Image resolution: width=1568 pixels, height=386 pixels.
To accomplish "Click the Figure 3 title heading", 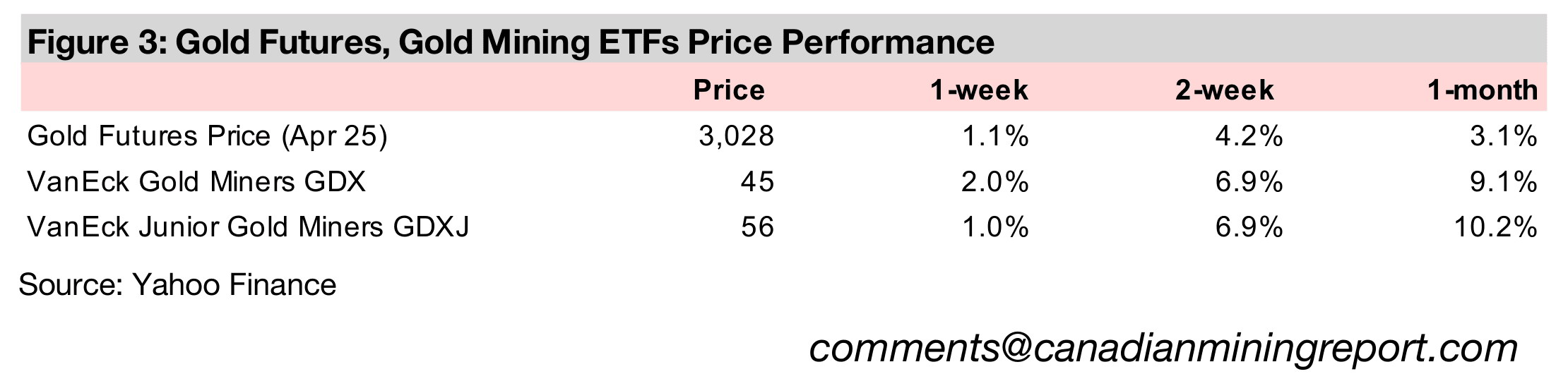I will pyautogui.click(x=510, y=42).
